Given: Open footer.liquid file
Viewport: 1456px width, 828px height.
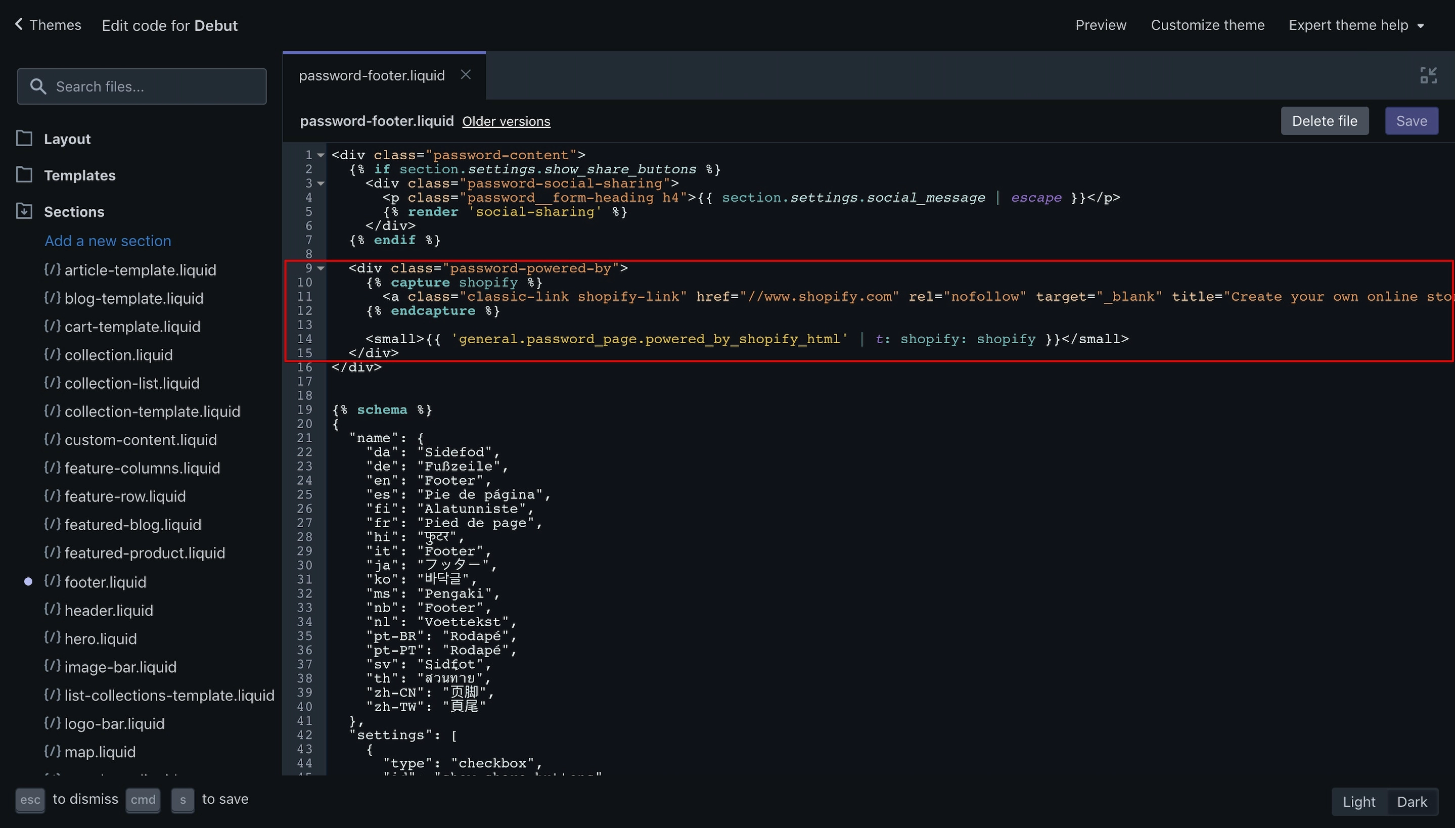Looking at the screenshot, I should pos(105,582).
